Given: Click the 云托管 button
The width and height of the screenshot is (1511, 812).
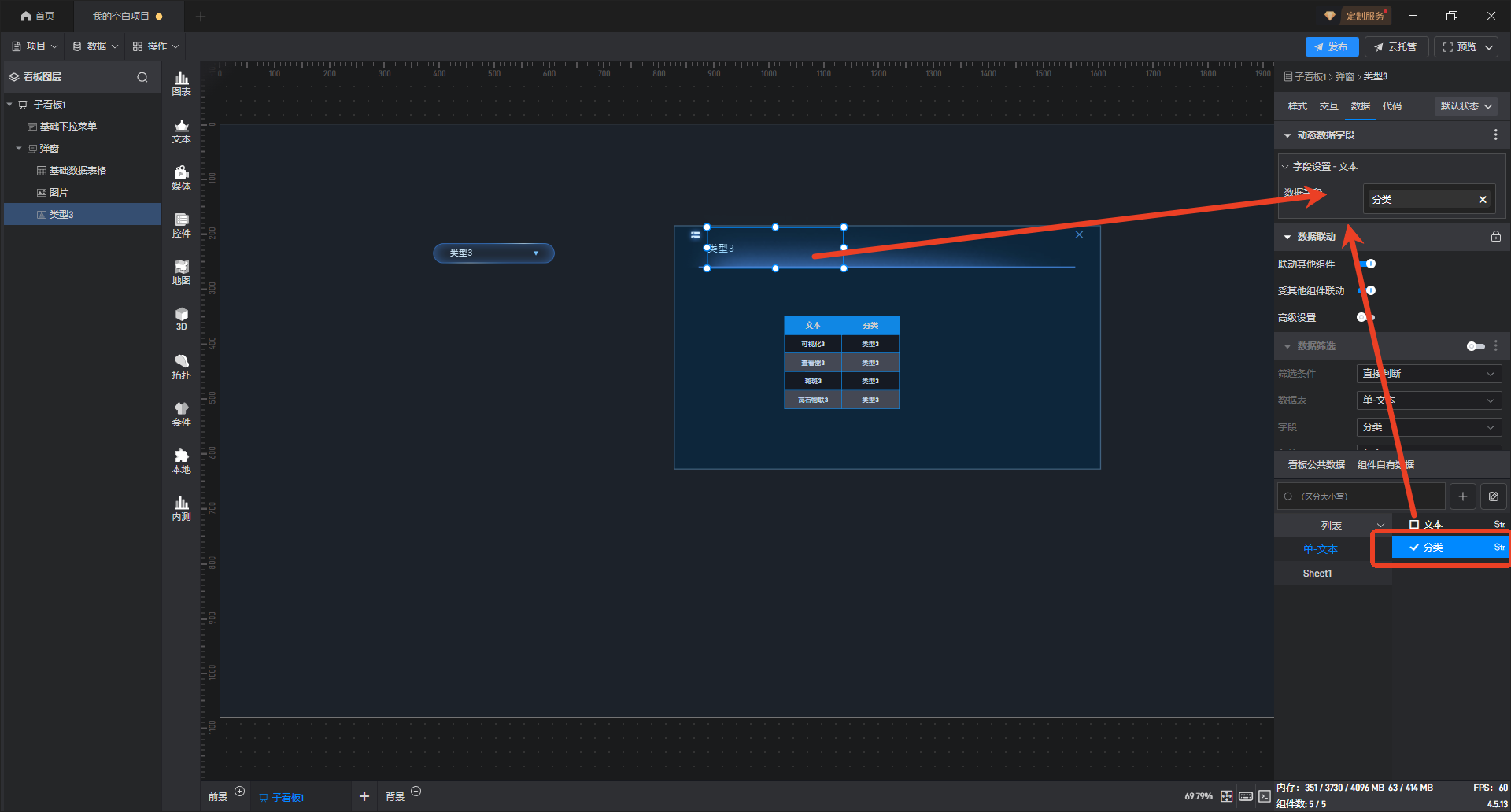Looking at the screenshot, I should [x=1395, y=47].
